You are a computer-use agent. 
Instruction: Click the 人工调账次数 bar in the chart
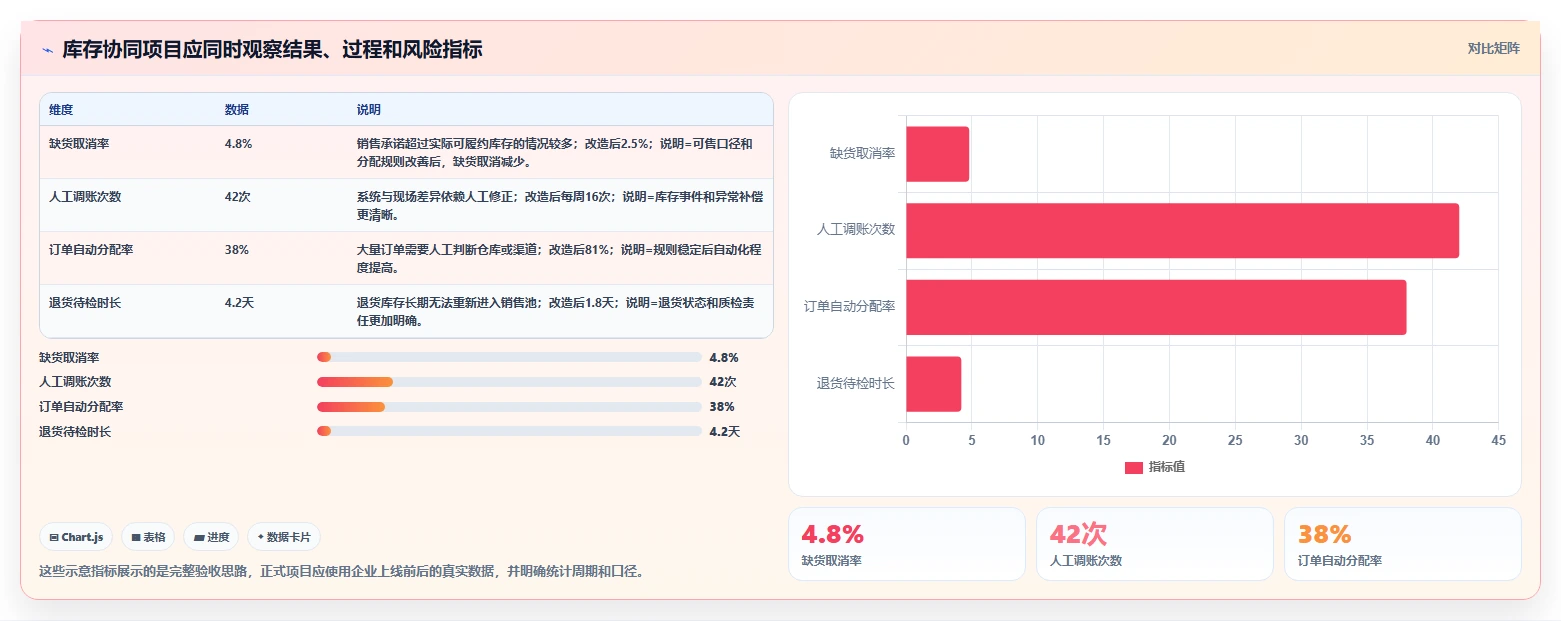coord(1182,231)
